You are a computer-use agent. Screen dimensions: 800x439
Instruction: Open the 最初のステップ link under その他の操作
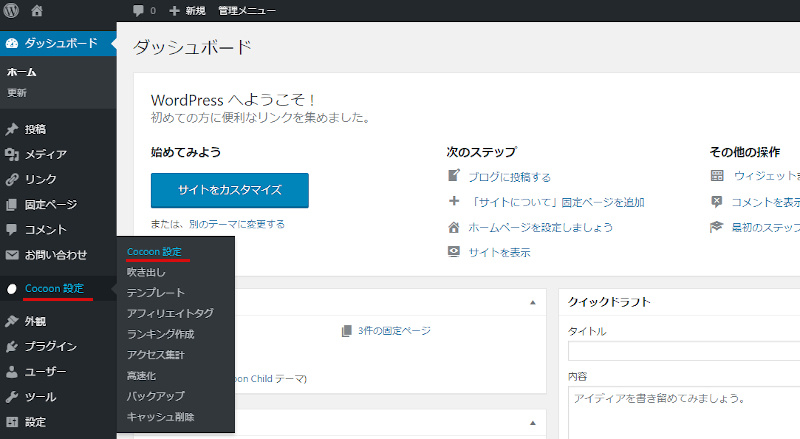point(766,227)
